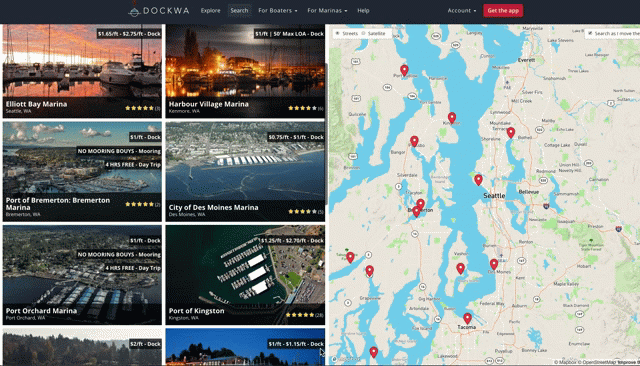
Task: Select the map pin at Tacoma
Action: (x=467, y=318)
